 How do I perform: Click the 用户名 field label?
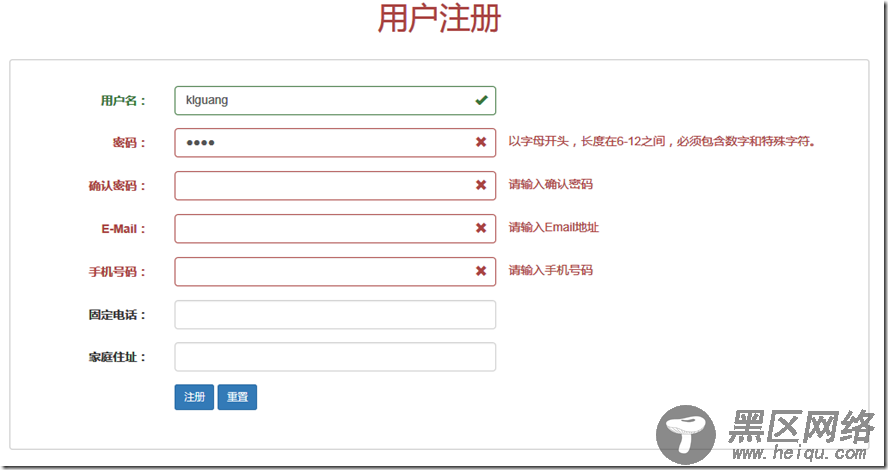tap(123, 101)
